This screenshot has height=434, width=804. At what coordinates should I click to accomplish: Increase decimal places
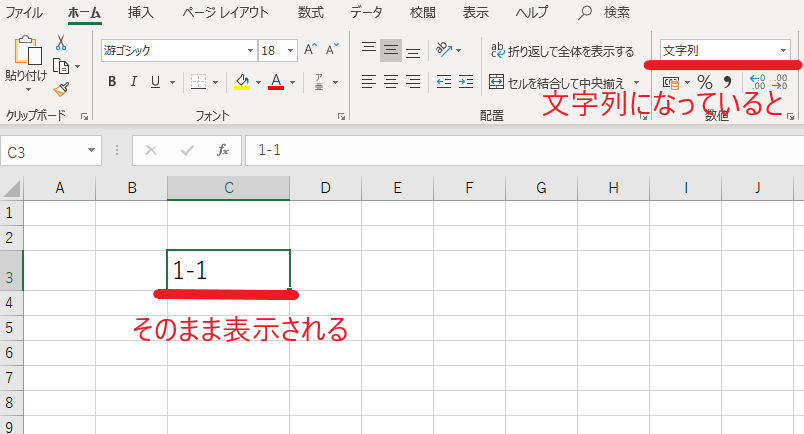pos(757,82)
